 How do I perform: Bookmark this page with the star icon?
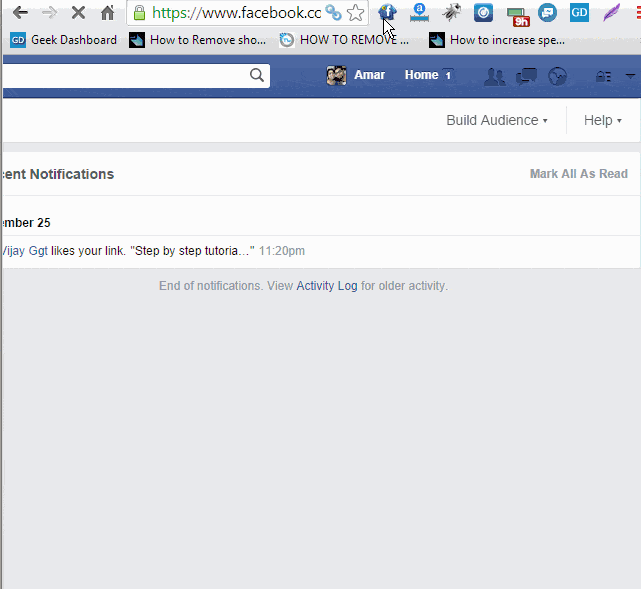click(355, 13)
